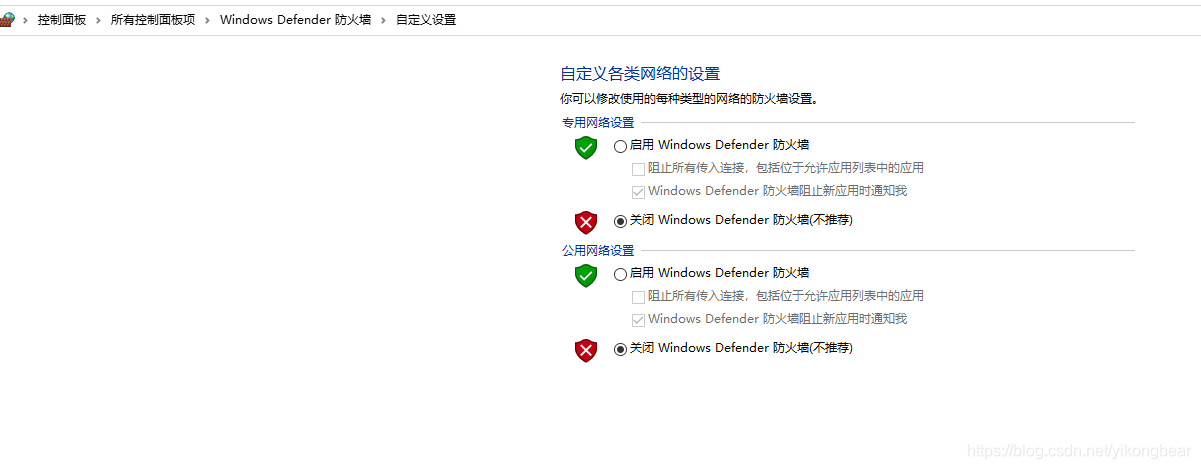Image resolution: width=1201 pixels, height=469 pixels.
Task: Toggle 防火墙阻止新应用时通知我 under public network settings
Action: pos(638,320)
